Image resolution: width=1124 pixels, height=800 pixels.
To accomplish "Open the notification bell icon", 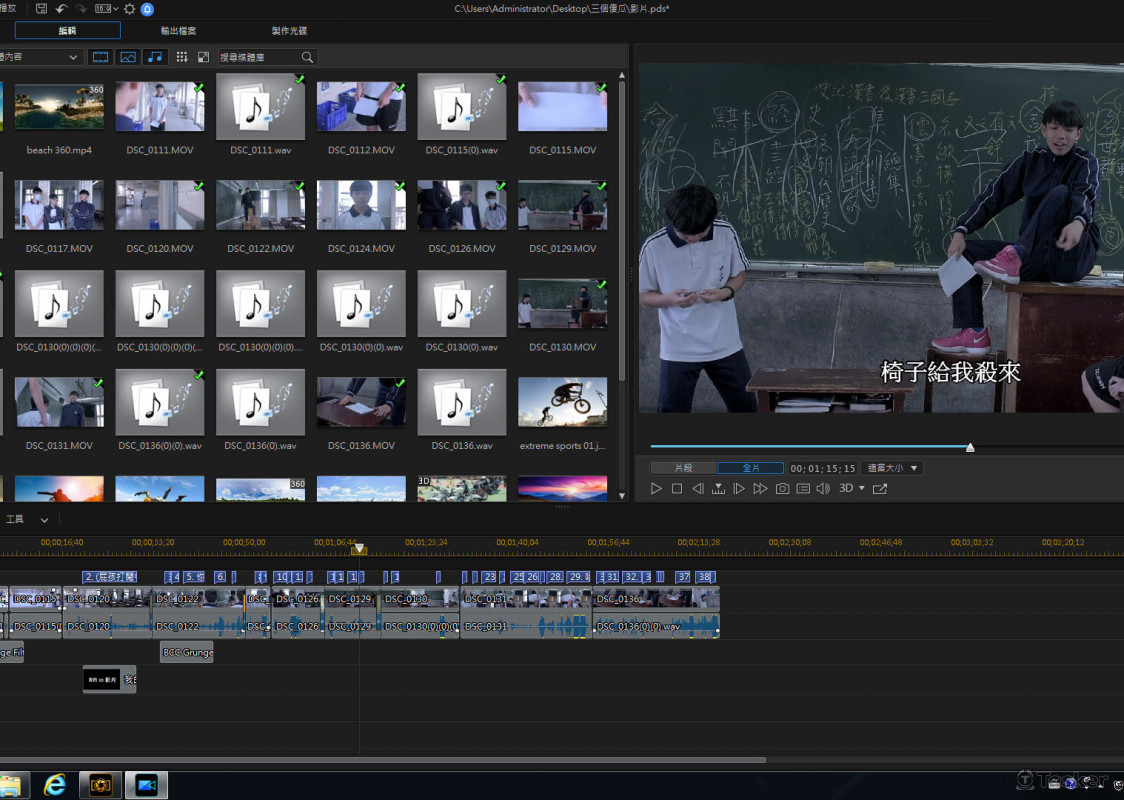I will coord(147,9).
